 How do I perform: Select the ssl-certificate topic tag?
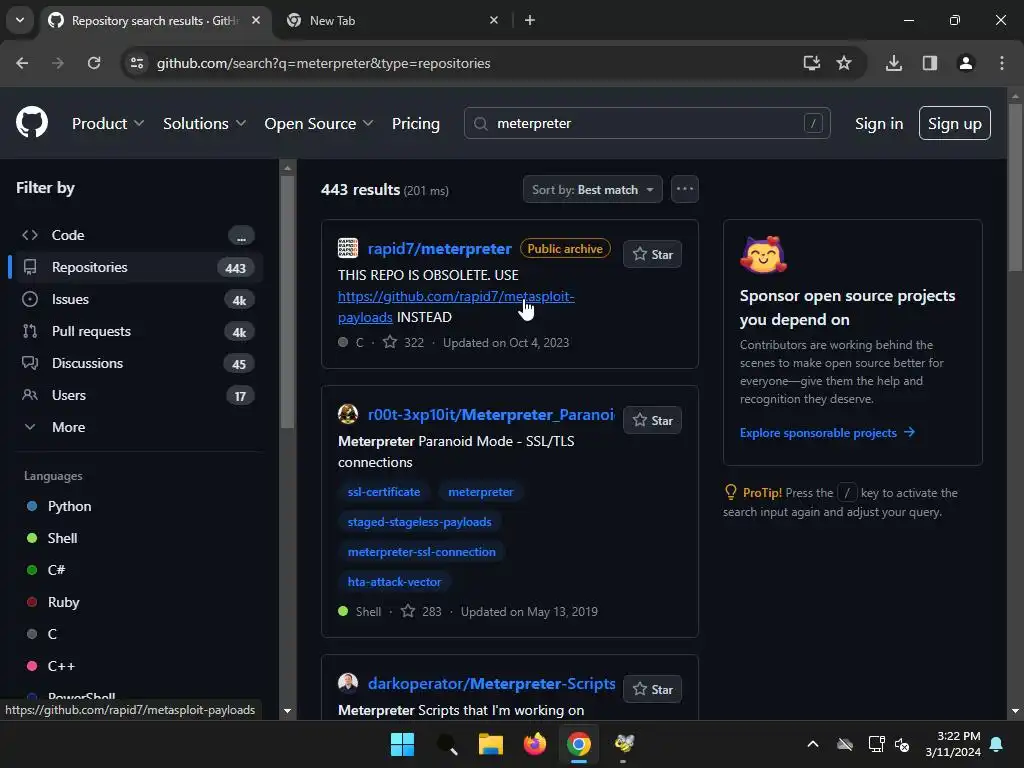pos(384,492)
